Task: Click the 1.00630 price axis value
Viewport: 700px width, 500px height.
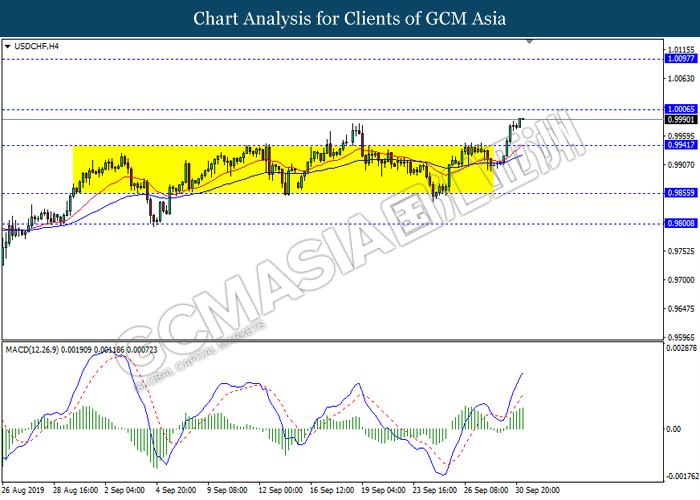Action: (x=681, y=79)
